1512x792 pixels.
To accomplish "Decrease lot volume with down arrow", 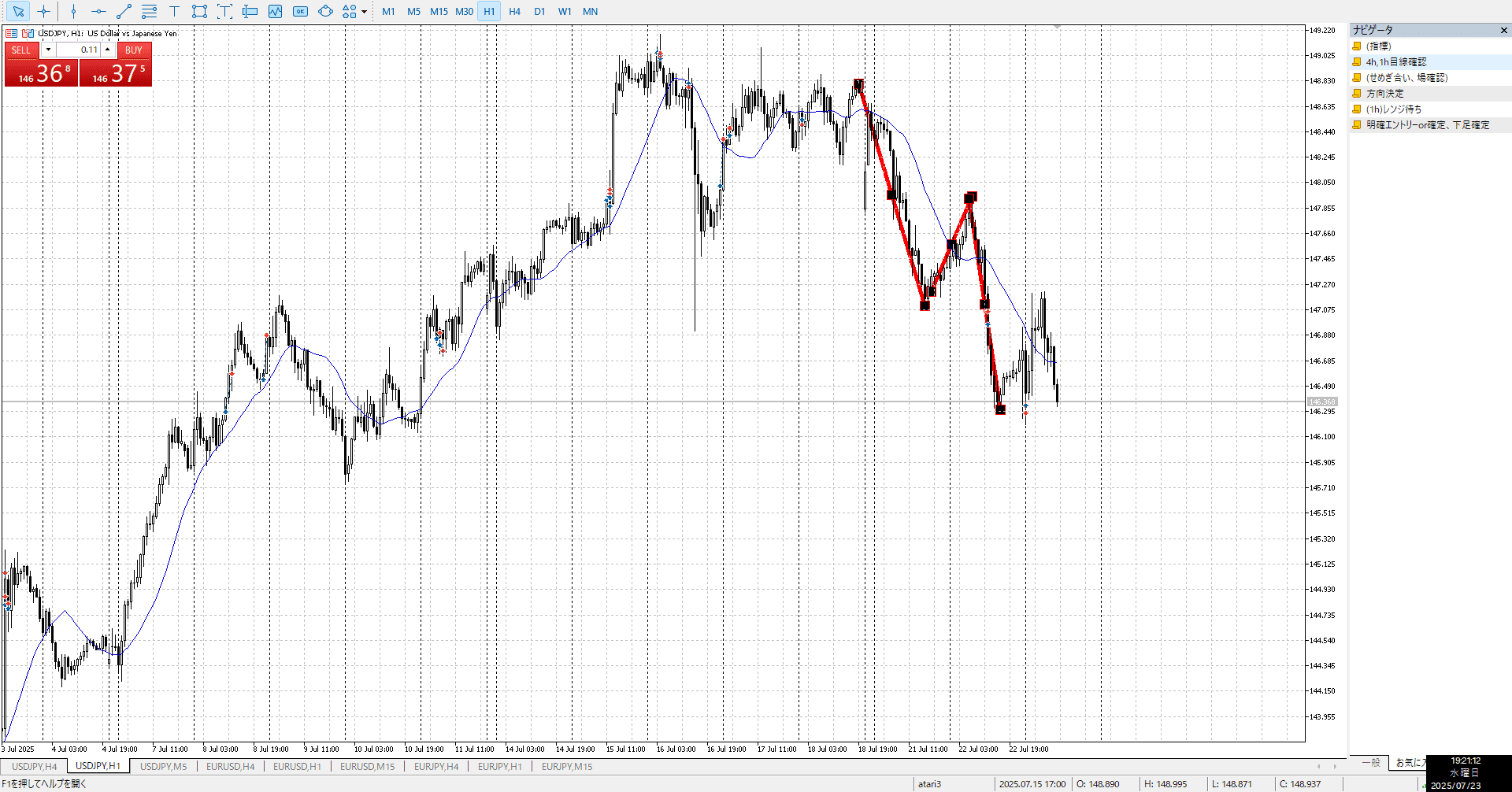I will click(x=48, y=50).
